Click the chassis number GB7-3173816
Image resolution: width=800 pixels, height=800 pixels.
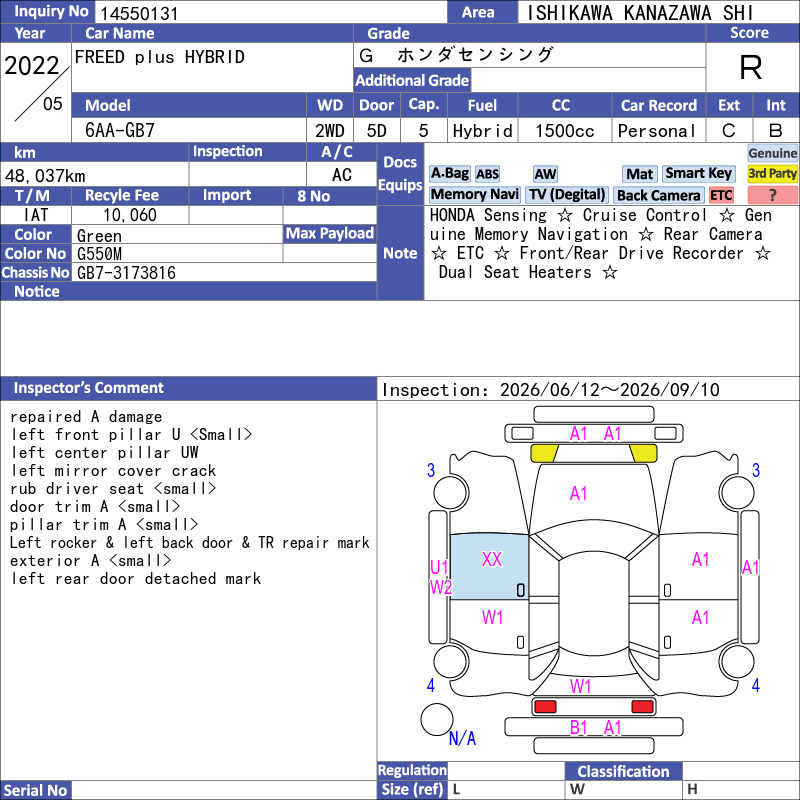[126, 273]
